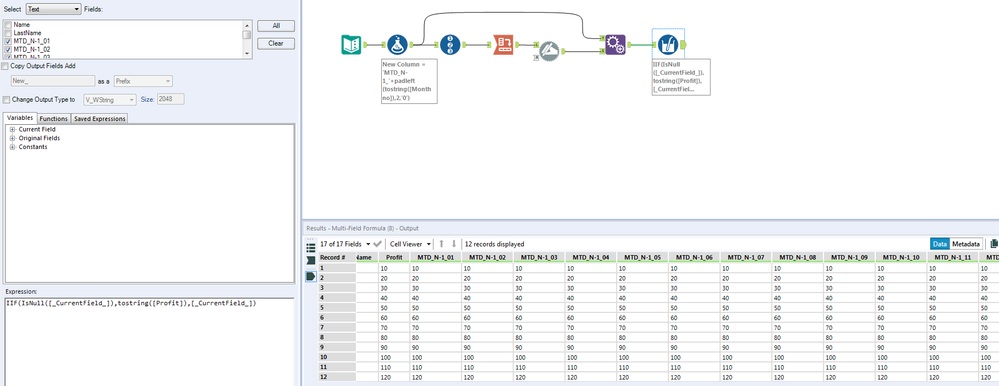Open the messages list icon in Results pane
The height and width of the screenshot is (386, 999).
(311, 248)
